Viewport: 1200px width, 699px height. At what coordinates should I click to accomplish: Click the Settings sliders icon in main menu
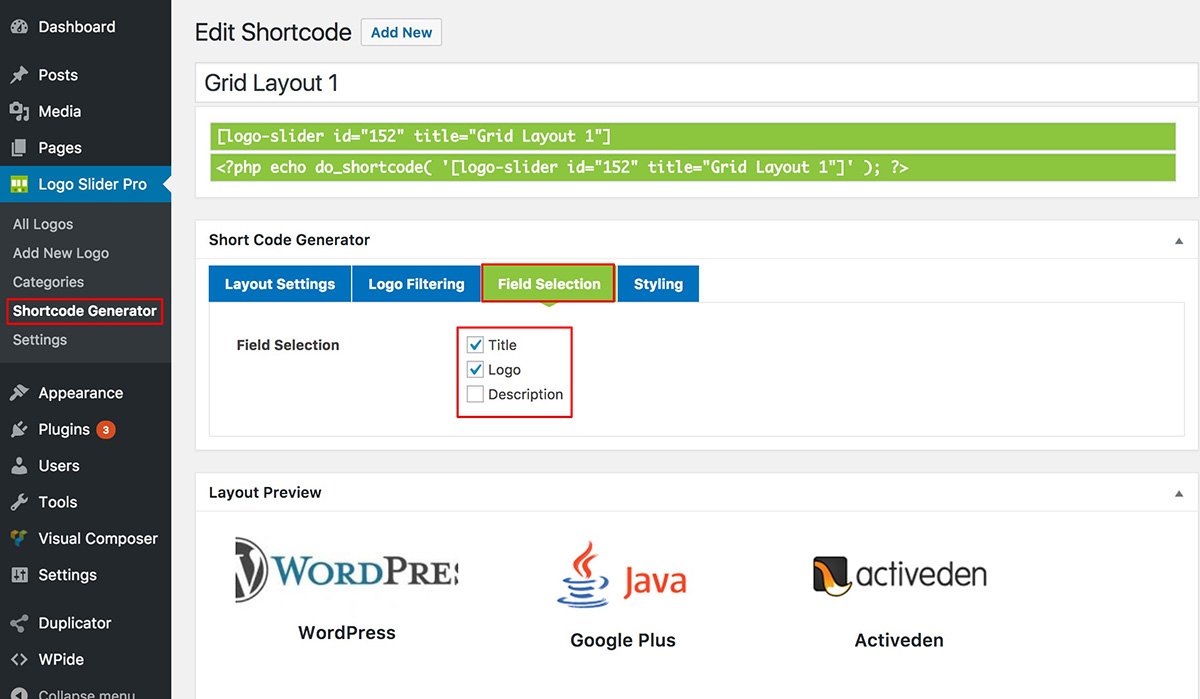point(19,575)
